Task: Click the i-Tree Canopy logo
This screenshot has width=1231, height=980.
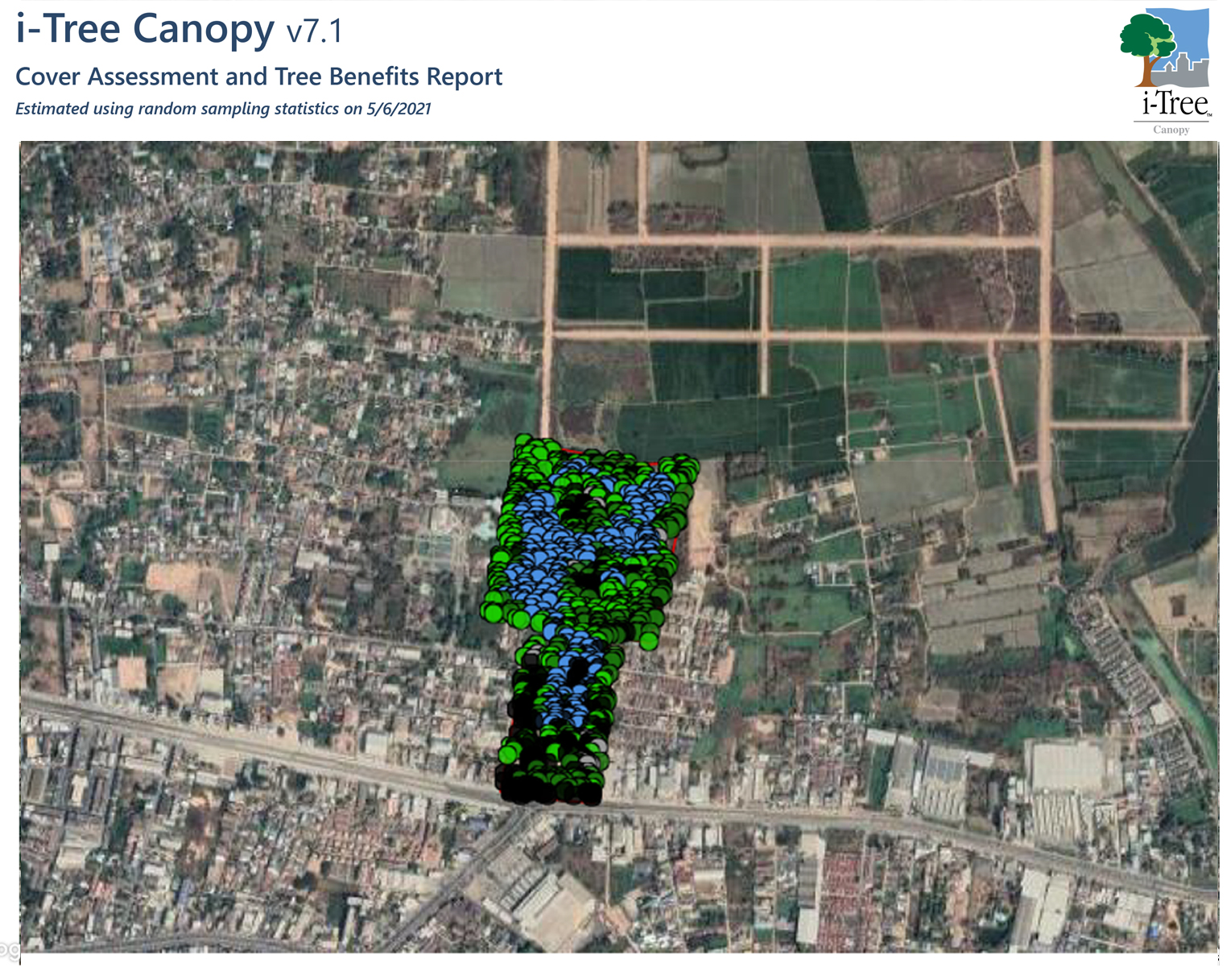Action: coord(1169,71)
